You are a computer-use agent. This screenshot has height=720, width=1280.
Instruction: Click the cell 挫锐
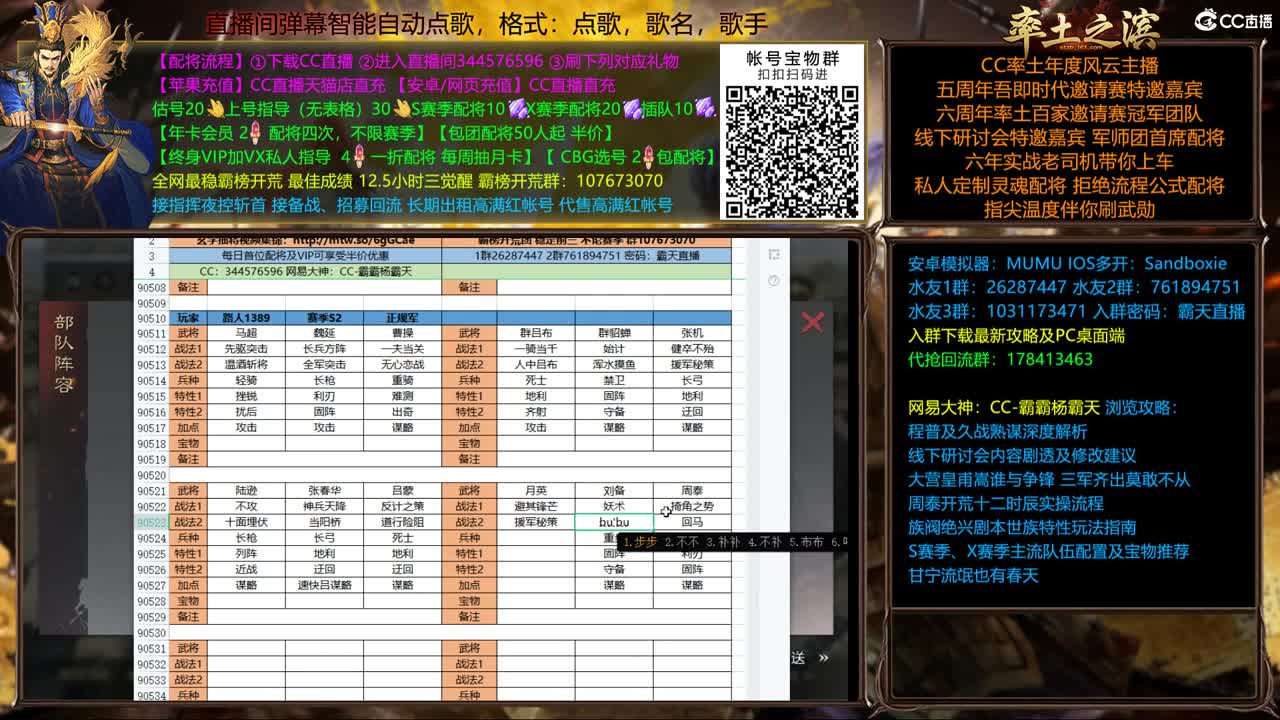coord(246,396)
